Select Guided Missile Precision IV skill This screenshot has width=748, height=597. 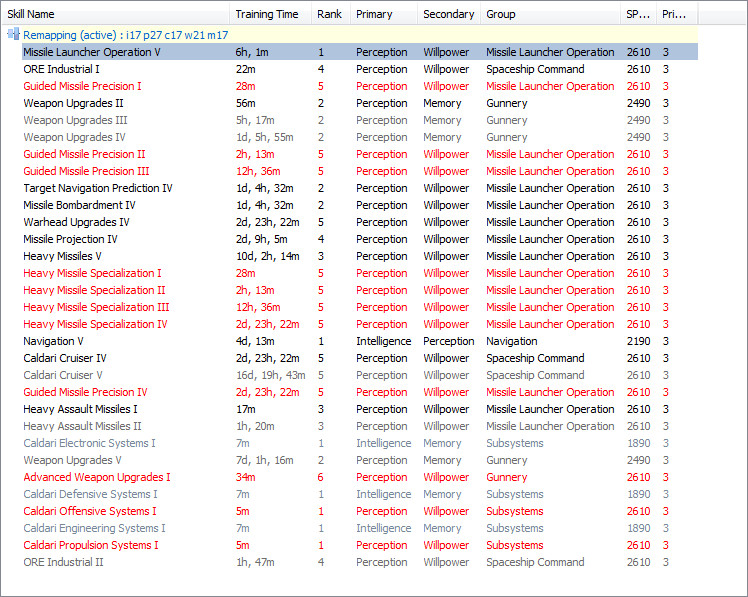tap(85, 392)
